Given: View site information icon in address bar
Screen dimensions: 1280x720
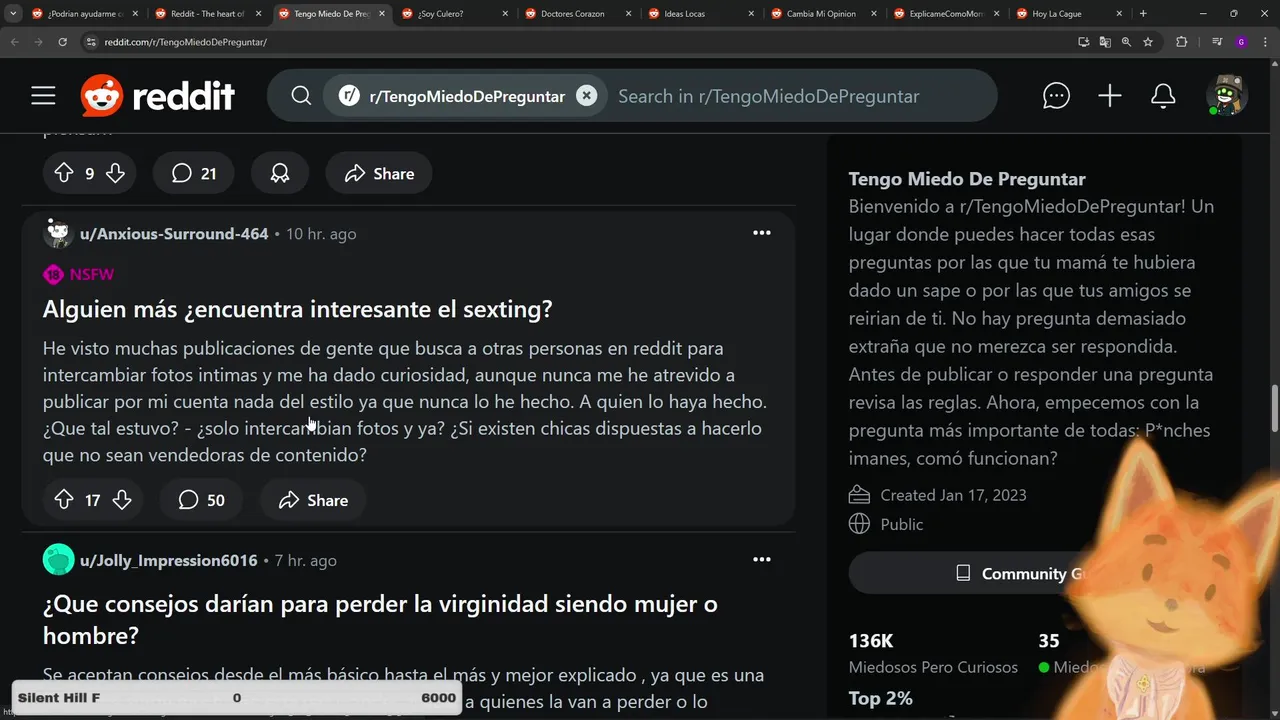Looking at the screenshot, I should pyautogui.click(x=91, y=42).
